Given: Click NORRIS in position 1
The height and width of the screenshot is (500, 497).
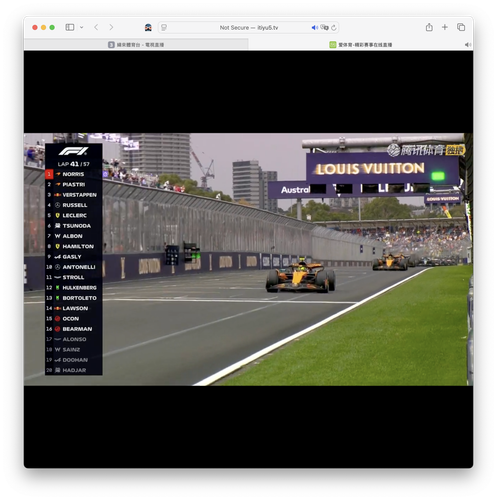Looking at the screenshot, I should point(73,174).
